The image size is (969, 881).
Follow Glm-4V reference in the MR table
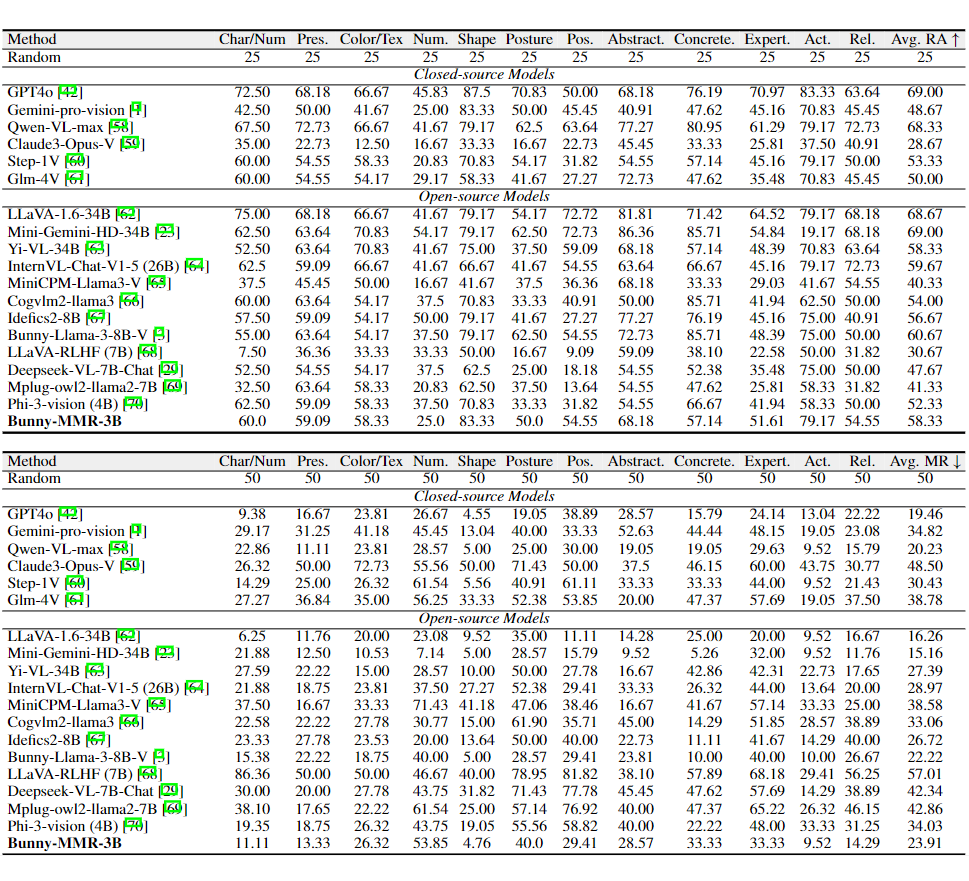[77, 599]
